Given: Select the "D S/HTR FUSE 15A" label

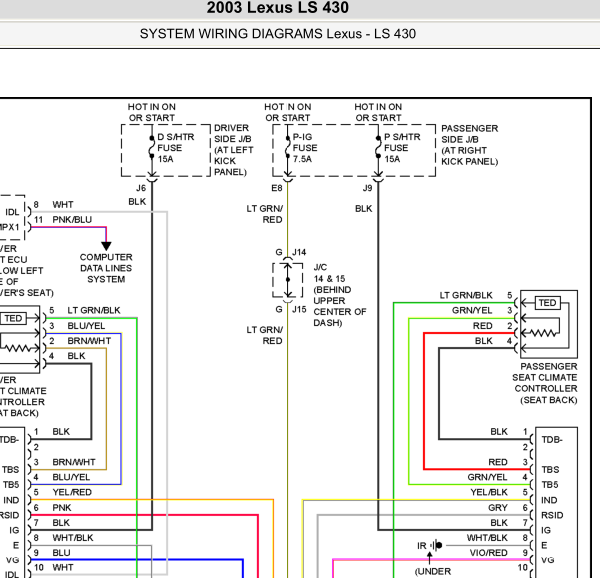Looking at the screenshot, I should point(176,148).
